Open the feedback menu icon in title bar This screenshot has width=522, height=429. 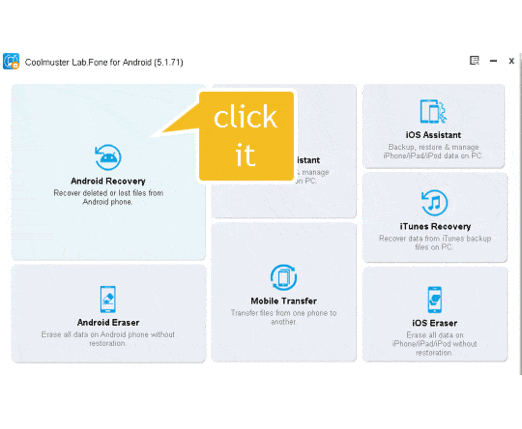pyautogui.click(x=474, y=61)
